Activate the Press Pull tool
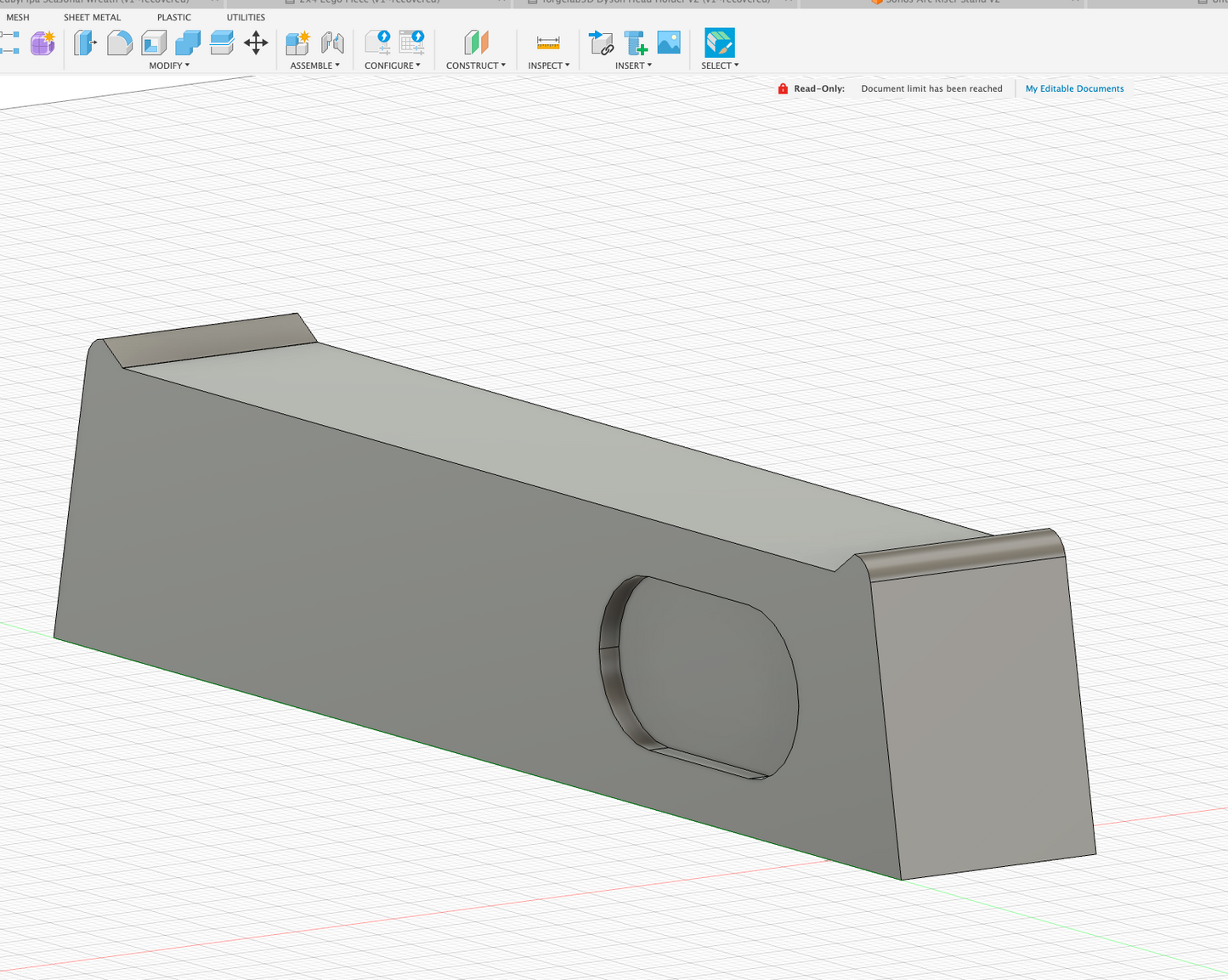This screenshot has height=980, width=1228. pos(85,42)
